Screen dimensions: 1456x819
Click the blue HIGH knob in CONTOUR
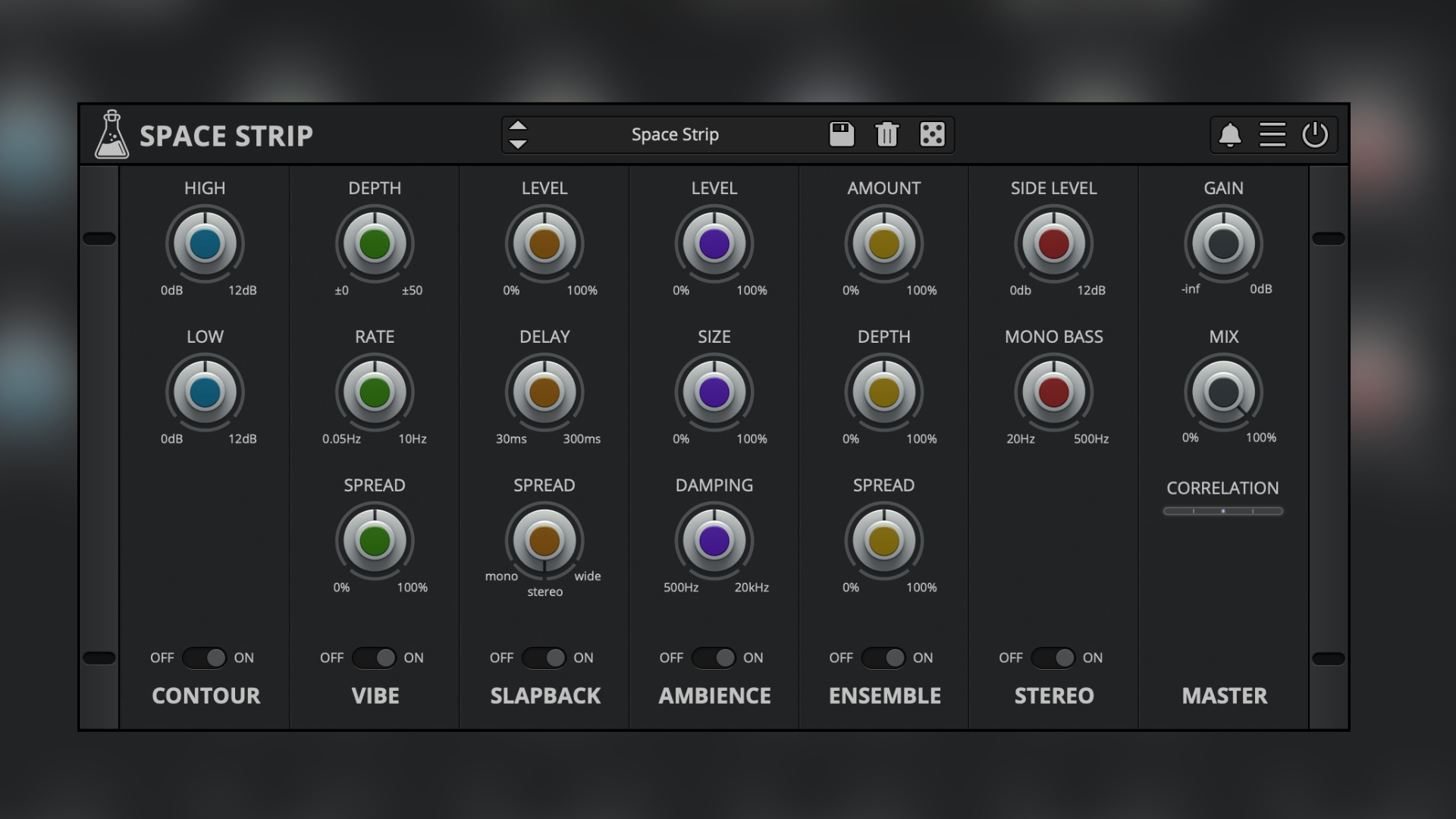pos(205,244)
